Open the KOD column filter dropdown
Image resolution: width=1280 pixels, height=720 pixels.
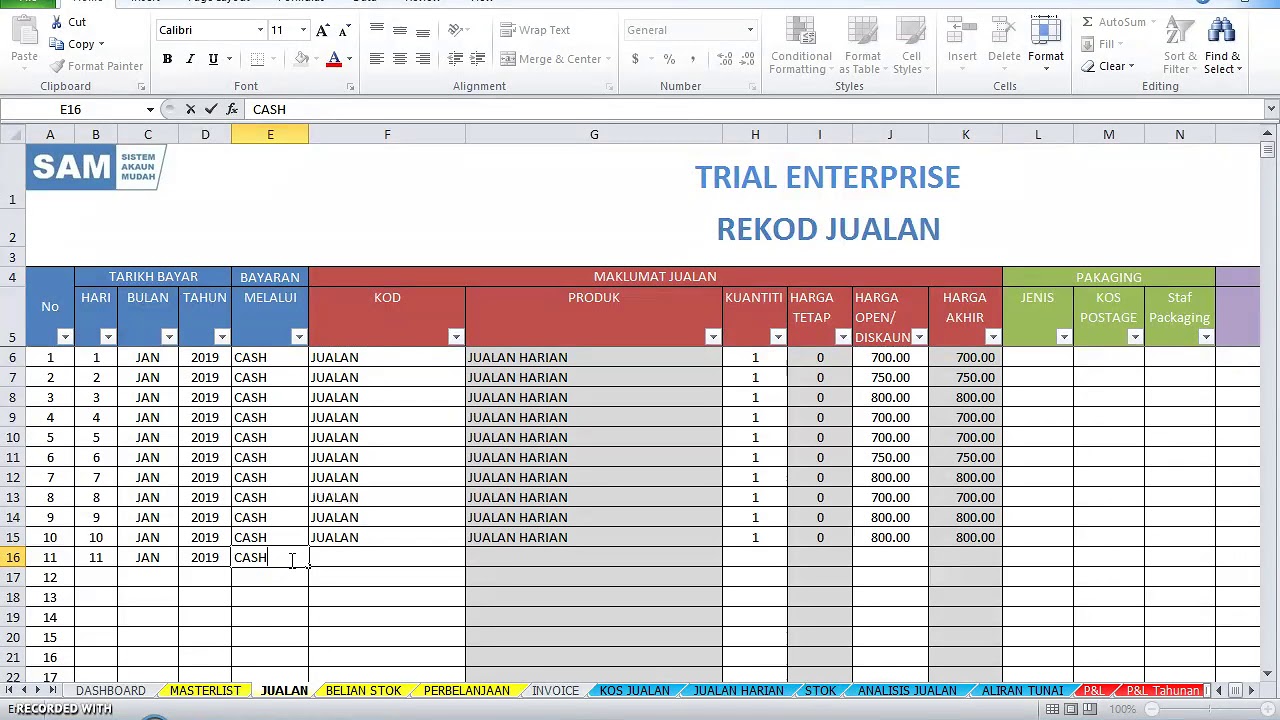point(456,337)
